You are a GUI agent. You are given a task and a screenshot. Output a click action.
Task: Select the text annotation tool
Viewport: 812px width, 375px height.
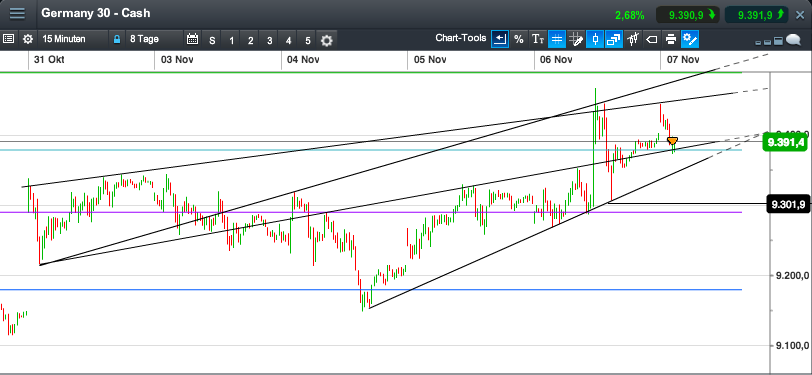538,39
